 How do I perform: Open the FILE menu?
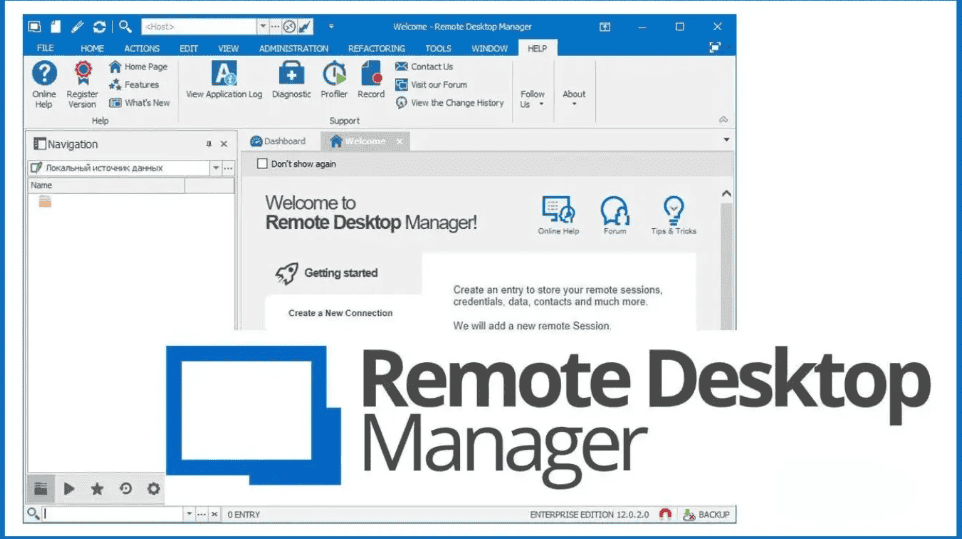45,48
